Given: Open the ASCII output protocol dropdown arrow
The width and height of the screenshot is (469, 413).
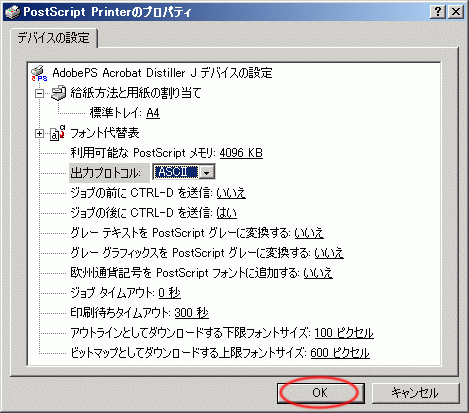Looking at the screenshot, I should pos(207,173).
